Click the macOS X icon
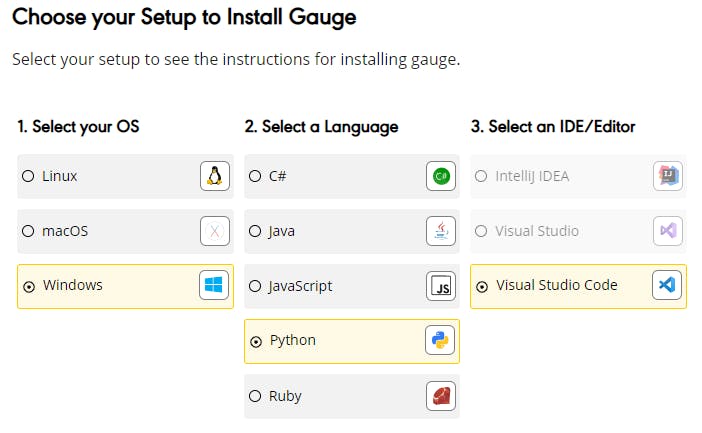The height and width of the screenshot is (433, 702). (x=213, y=231)
